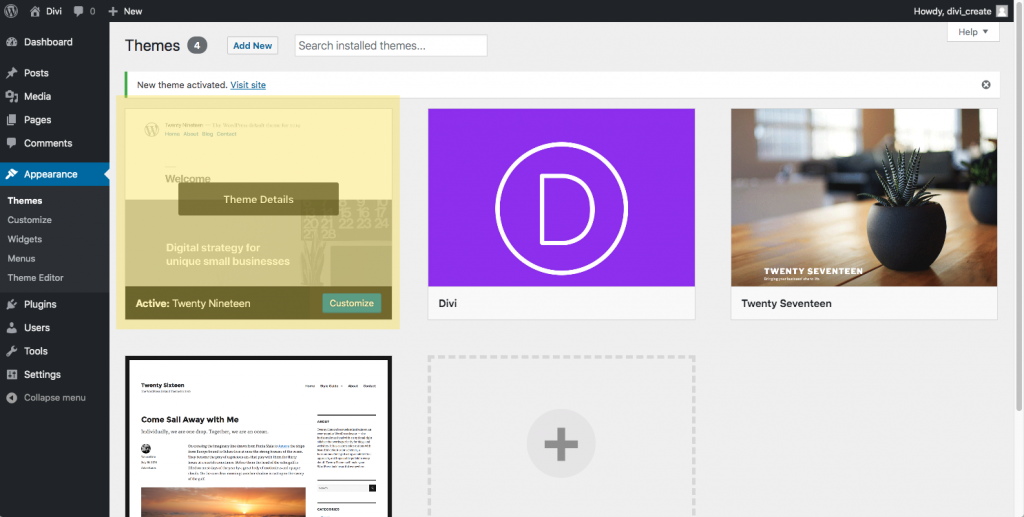Click the Pages icon in sidebar
The image size is (1024, 517).
pyautogui.click(x=12, y=120)
